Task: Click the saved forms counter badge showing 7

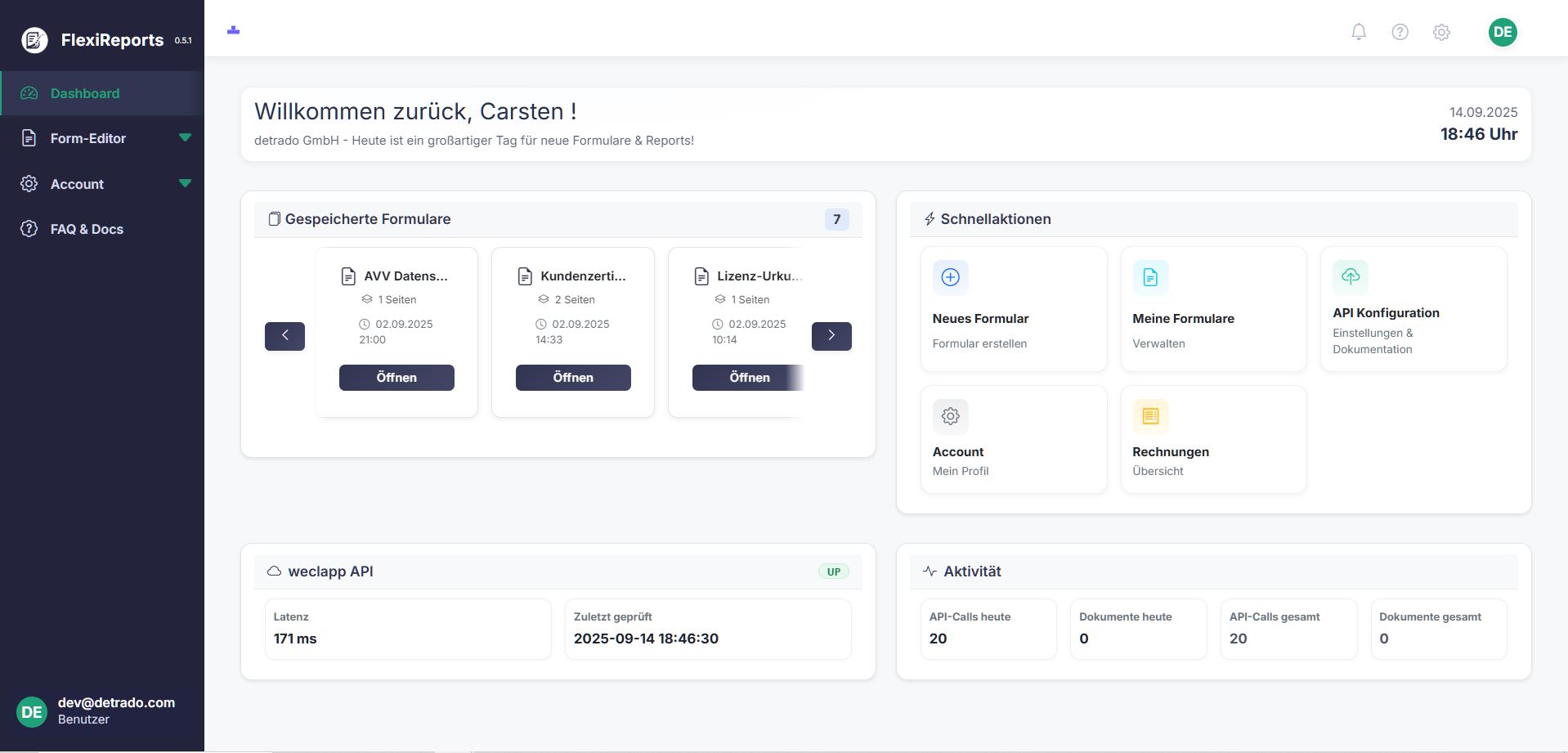Action: [x=836, y=219]
